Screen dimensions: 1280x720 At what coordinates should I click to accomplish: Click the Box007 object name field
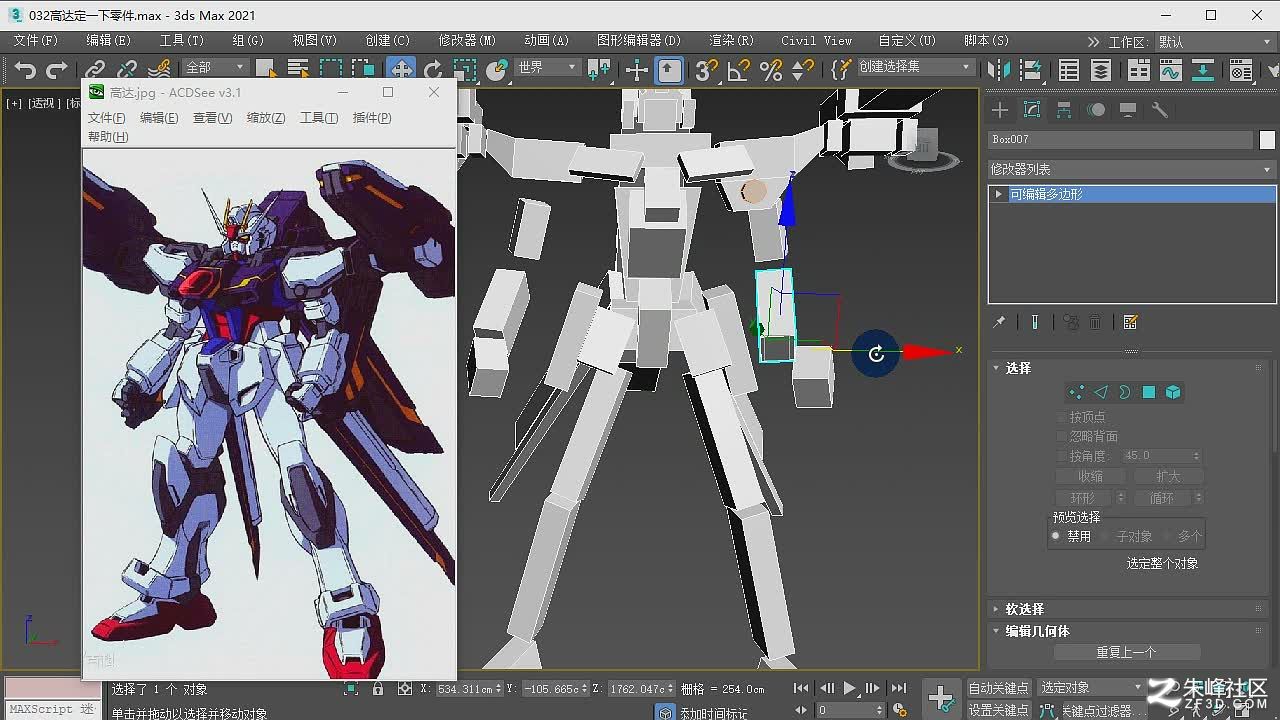tap(1120, 140)
